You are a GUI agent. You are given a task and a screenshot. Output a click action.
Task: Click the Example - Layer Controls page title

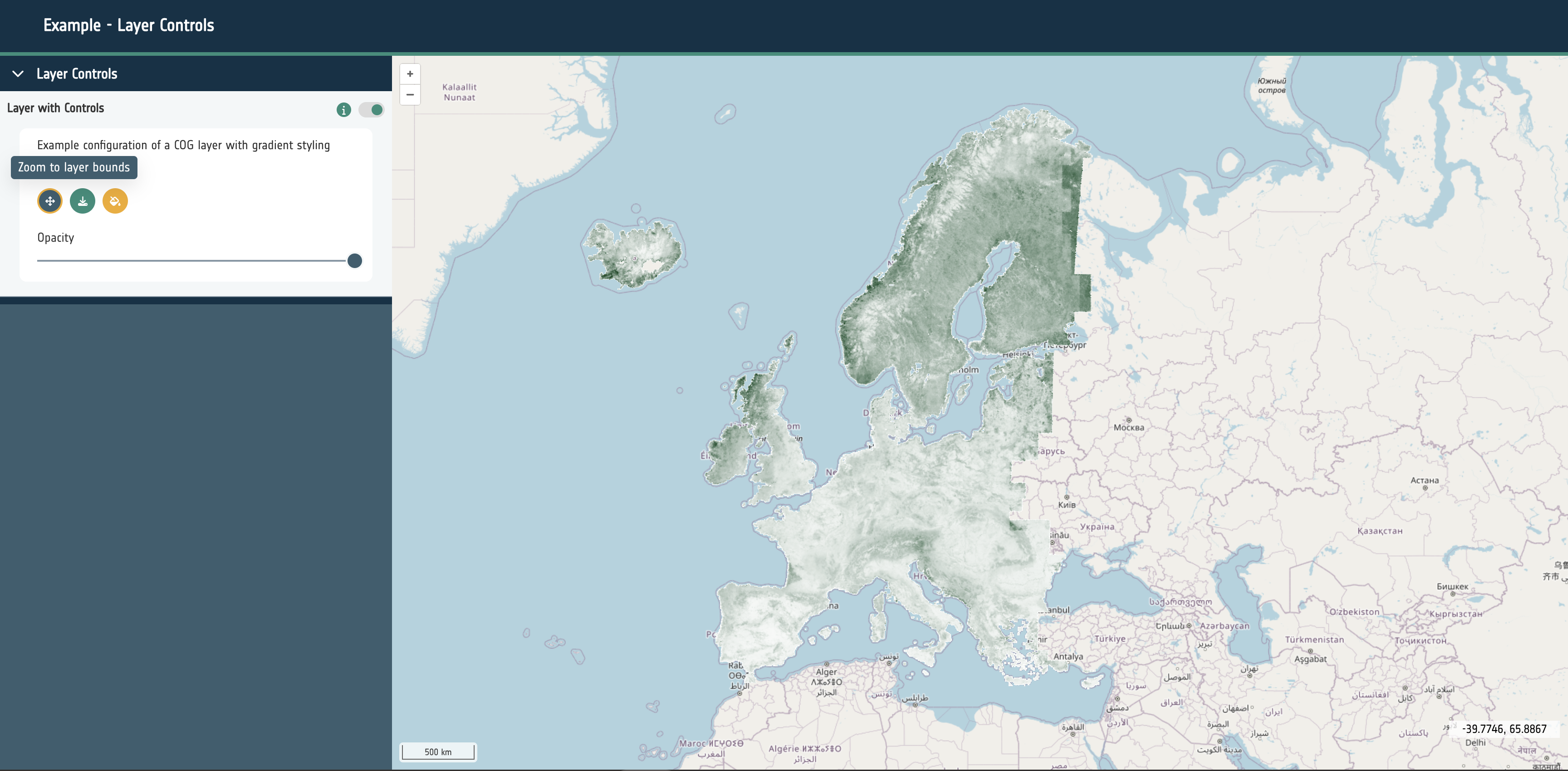coord(128,25)
